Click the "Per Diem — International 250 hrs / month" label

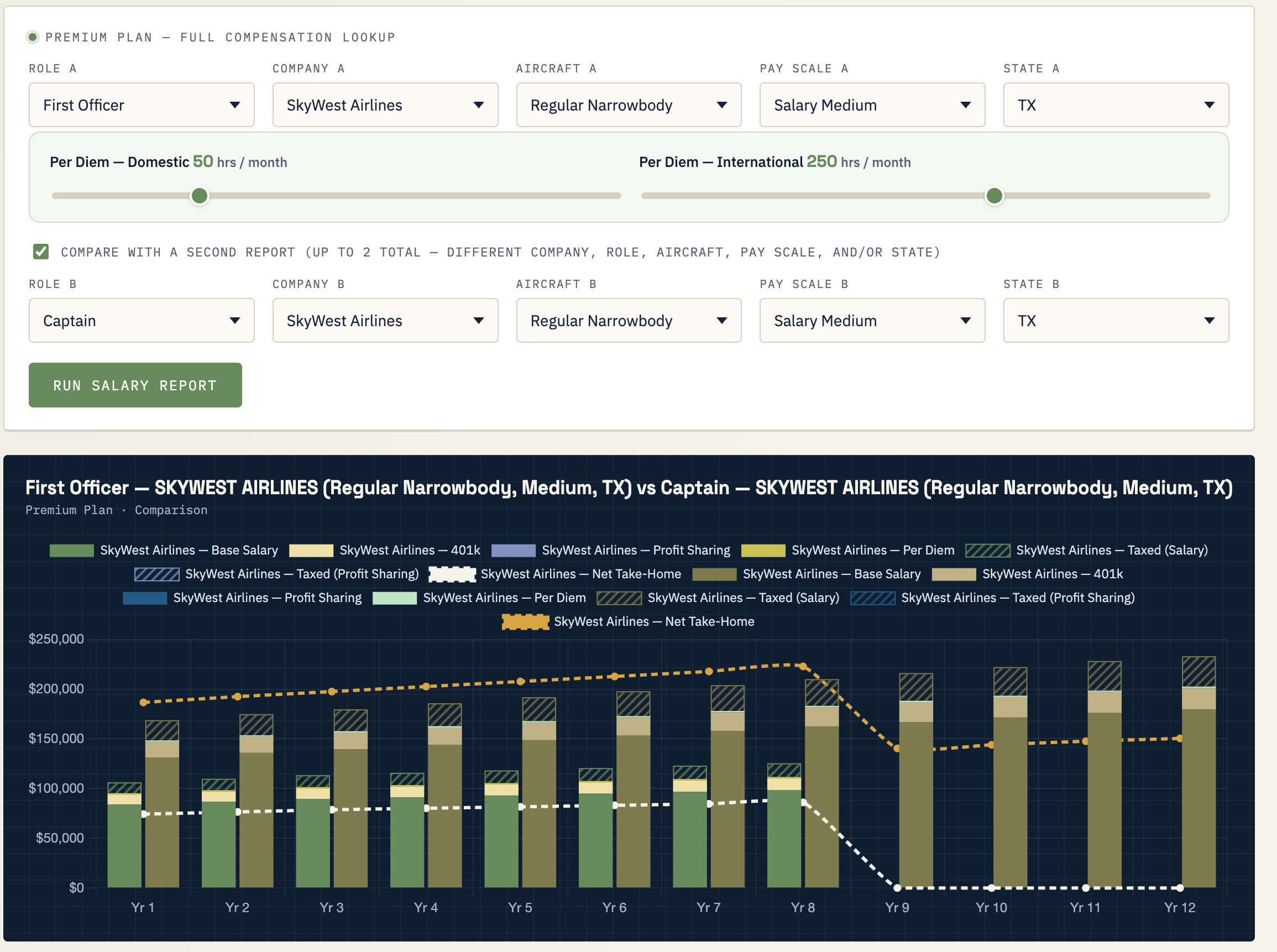point(775,162)
